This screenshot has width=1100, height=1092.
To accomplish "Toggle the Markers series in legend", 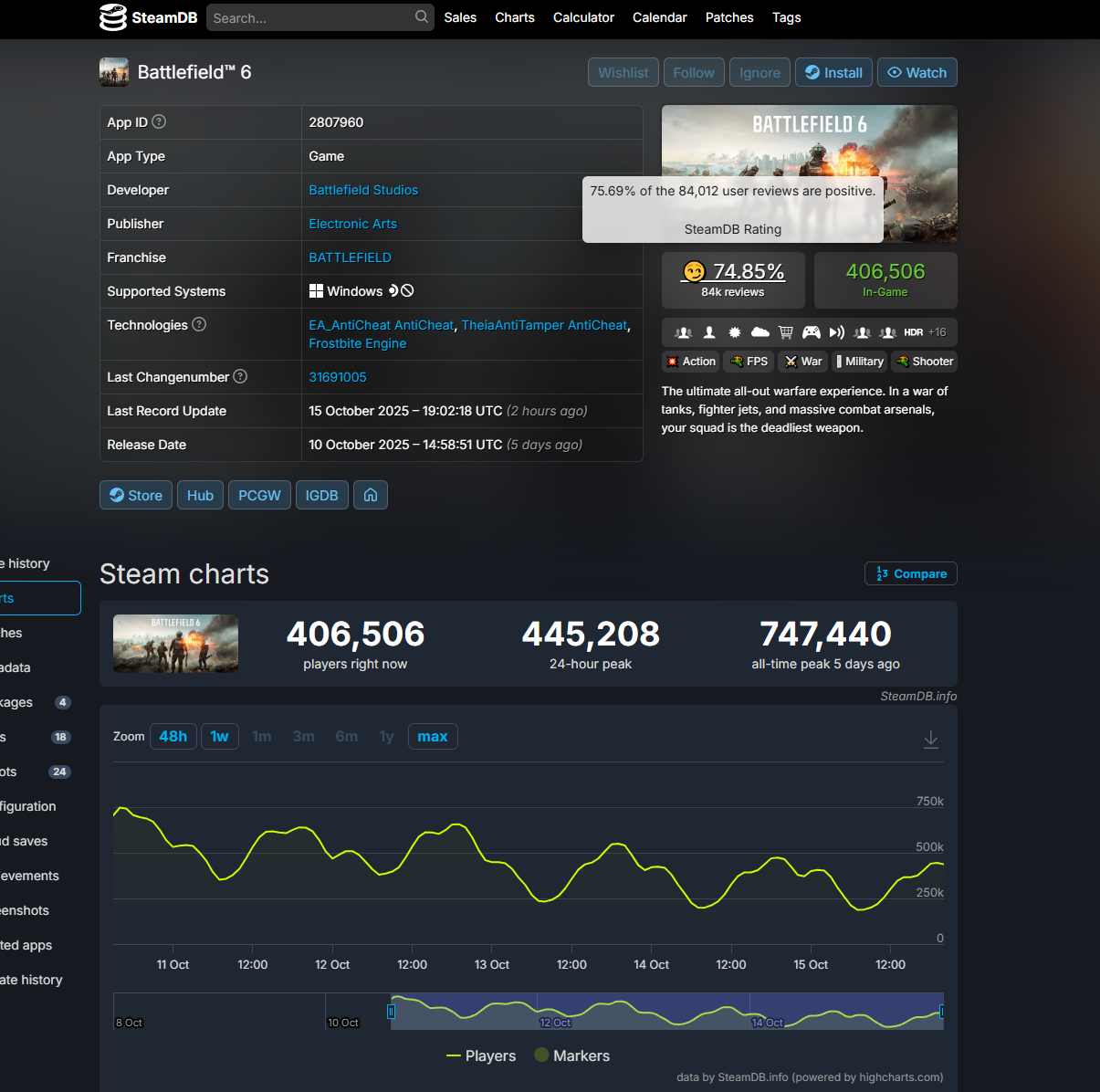I will click(x=572, y=1055).
